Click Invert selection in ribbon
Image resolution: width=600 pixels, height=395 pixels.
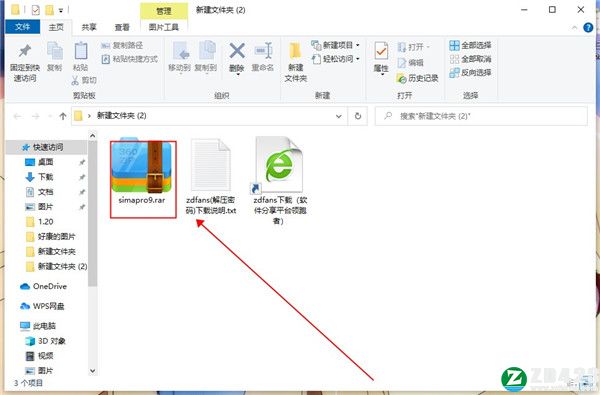pos(470,72)
